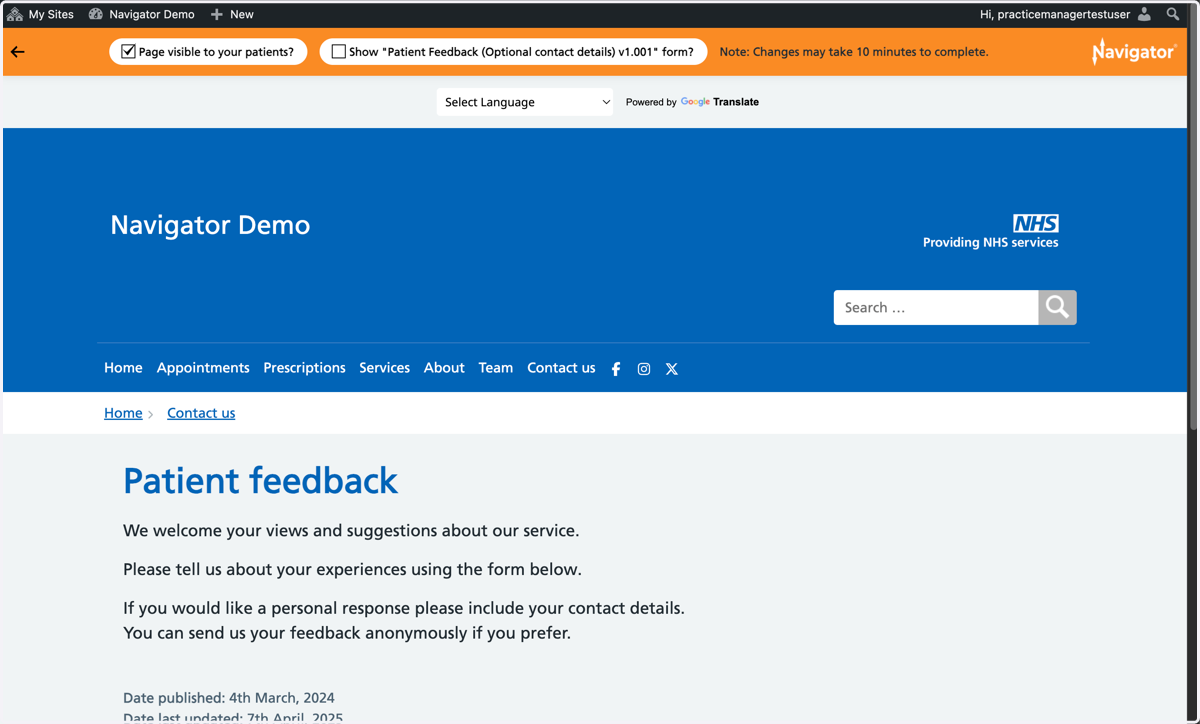This screenshot has height=724, width=1200.
Task: Click the note about changes taking 10 minutes
Action: click(x=854, y=52)
